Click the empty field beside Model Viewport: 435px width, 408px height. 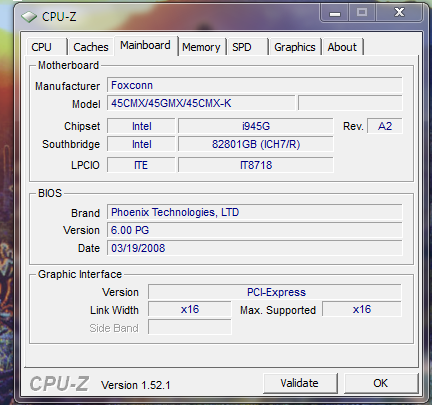tap(350, 103)
